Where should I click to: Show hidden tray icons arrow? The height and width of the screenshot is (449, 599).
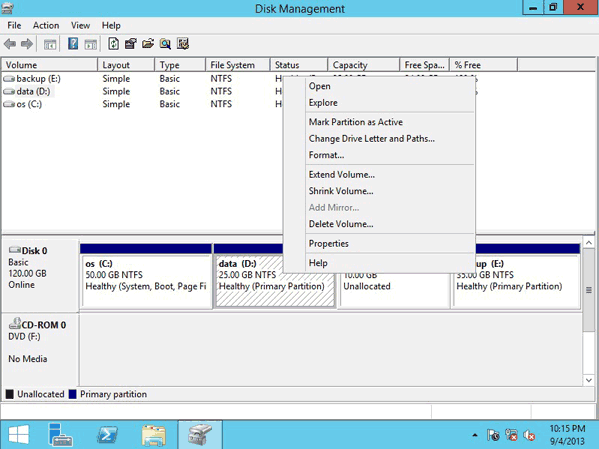(x=475, y=435)
